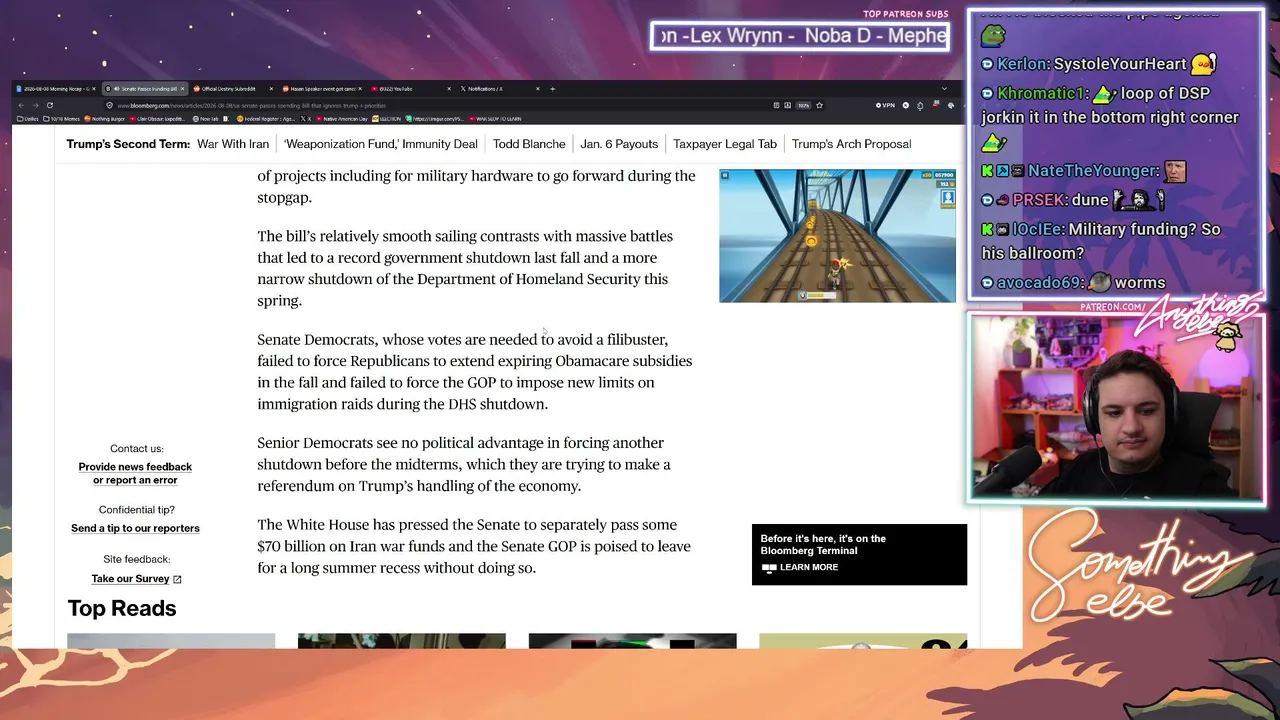Click chat username avocado69
This screenshot has width=1280, height=720.
(1039, 283)
